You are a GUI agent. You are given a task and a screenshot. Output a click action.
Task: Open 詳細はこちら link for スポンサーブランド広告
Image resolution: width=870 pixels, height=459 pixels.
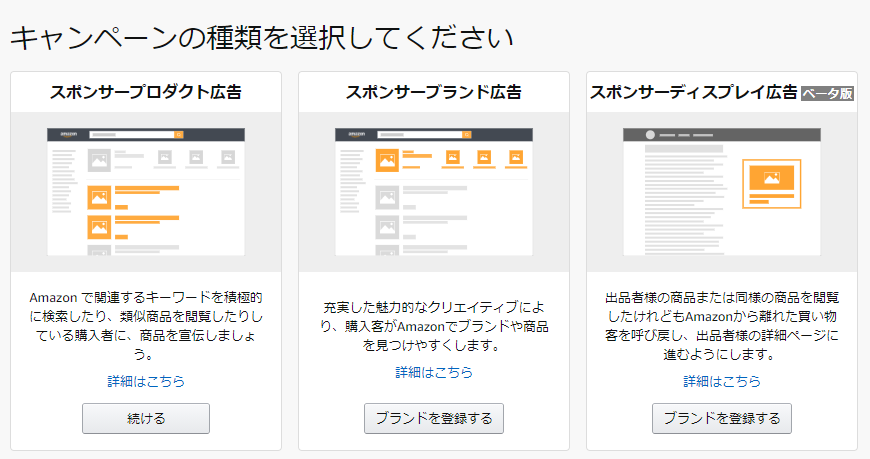(x=434, y=372)
